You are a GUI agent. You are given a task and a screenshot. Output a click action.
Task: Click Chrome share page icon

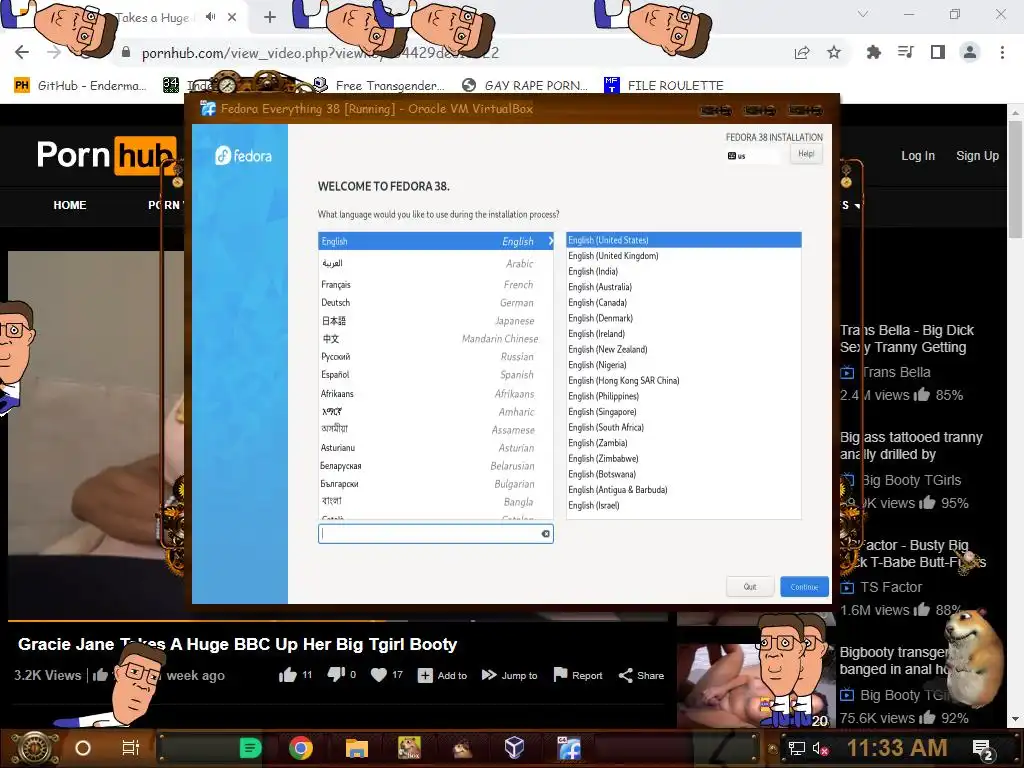(x=802, y=52)
